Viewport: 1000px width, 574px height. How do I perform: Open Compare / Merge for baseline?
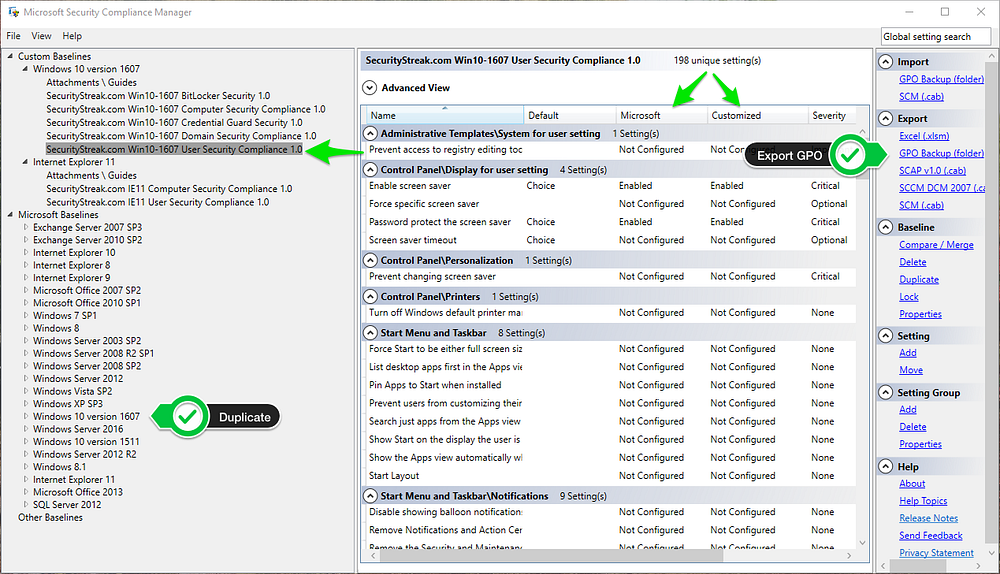click(936, 245)
